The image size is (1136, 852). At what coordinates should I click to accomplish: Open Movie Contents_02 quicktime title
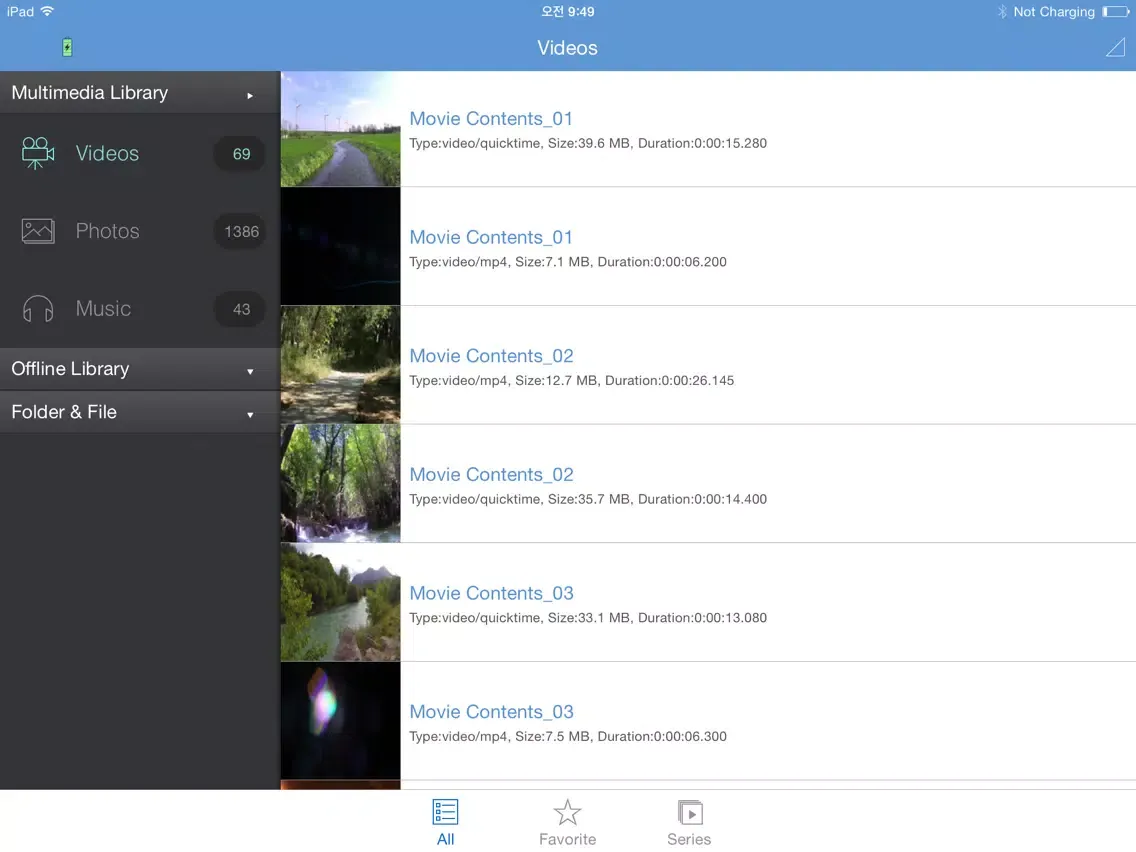coord(491,475)
